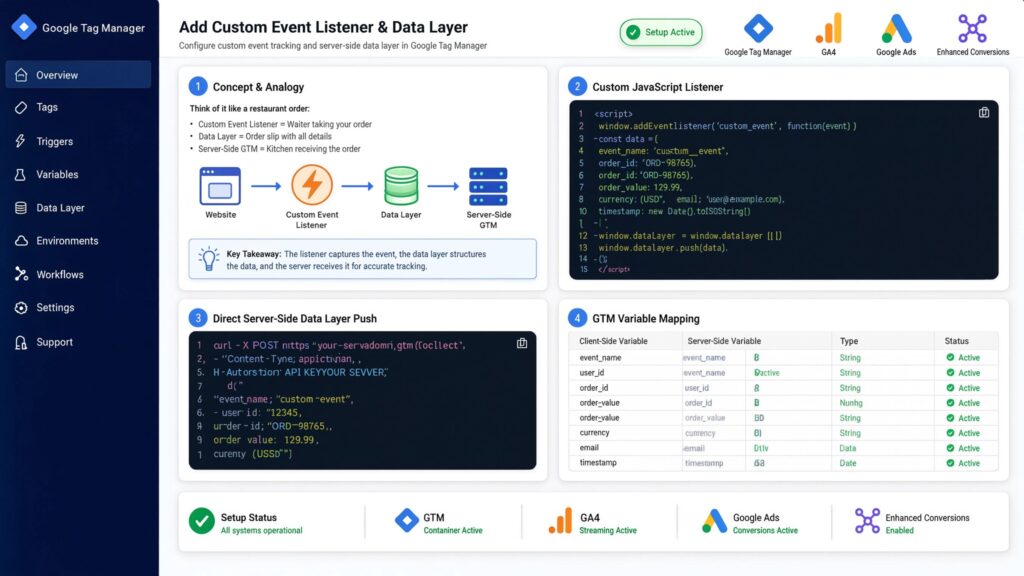Select the user_id client-side variable cell
1024x576 pixels.
click(592, 373)
